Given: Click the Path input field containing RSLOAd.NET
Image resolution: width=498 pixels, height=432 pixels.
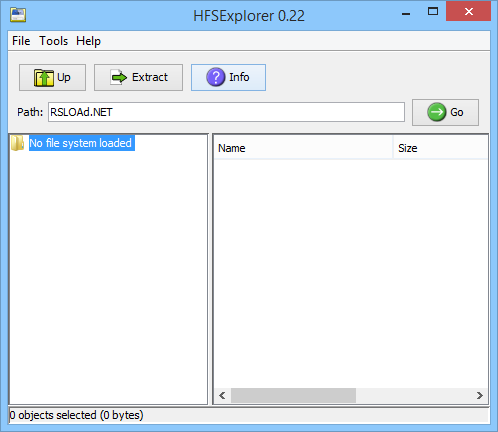Looking at the screenshot, I should tap(226, 112).
